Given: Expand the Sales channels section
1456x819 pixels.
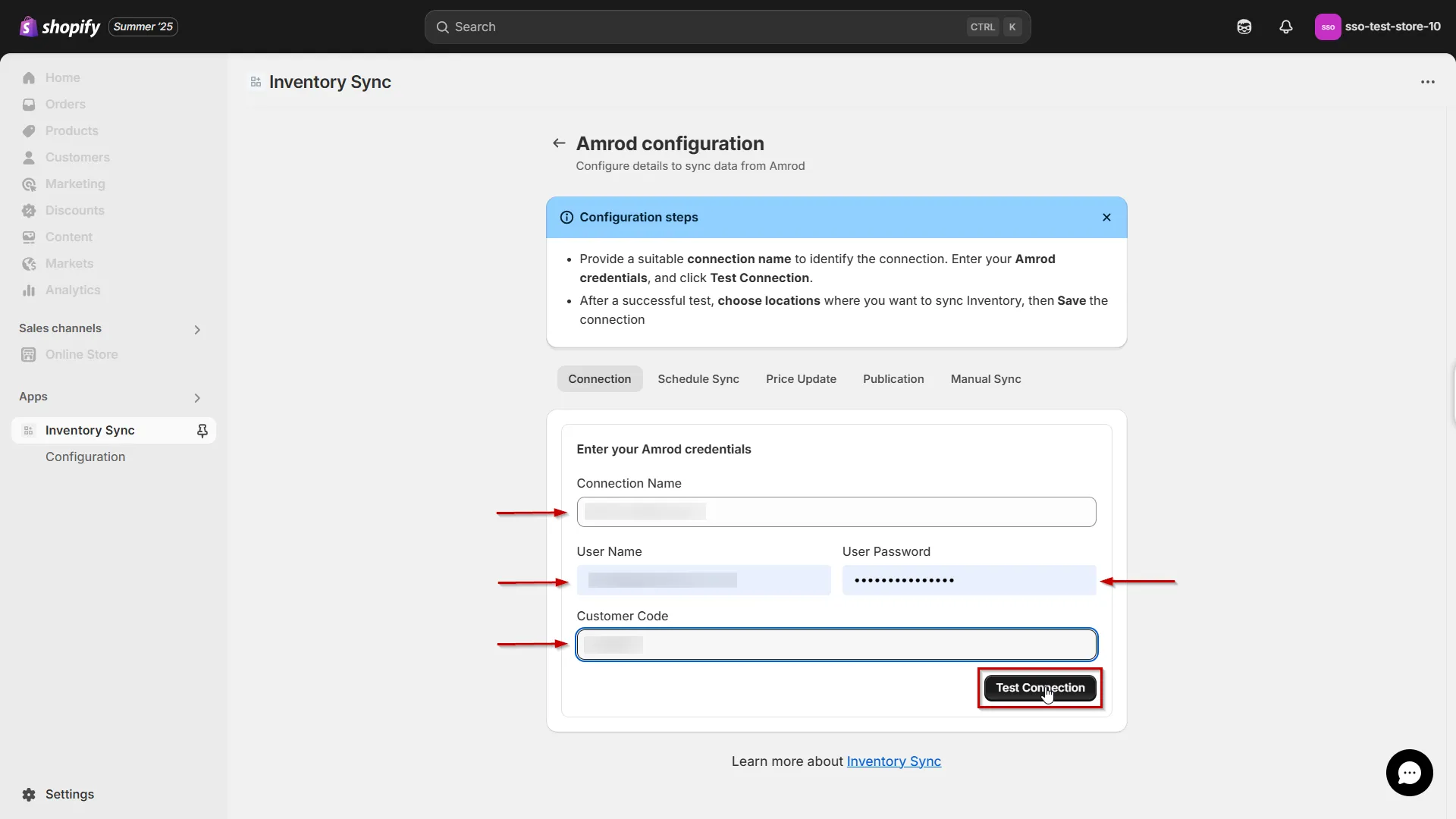Looking at the screenshot, I should pyautogui.click(x=196, y=329).
